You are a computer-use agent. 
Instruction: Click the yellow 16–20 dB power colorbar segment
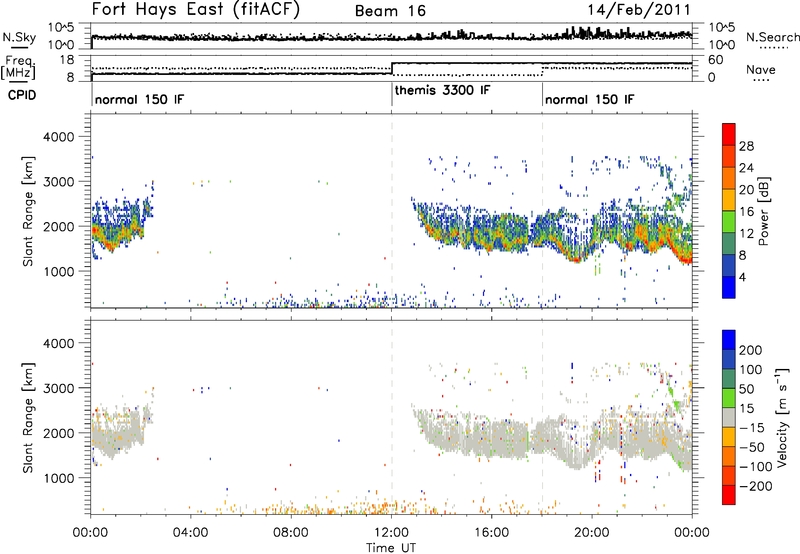729,200
